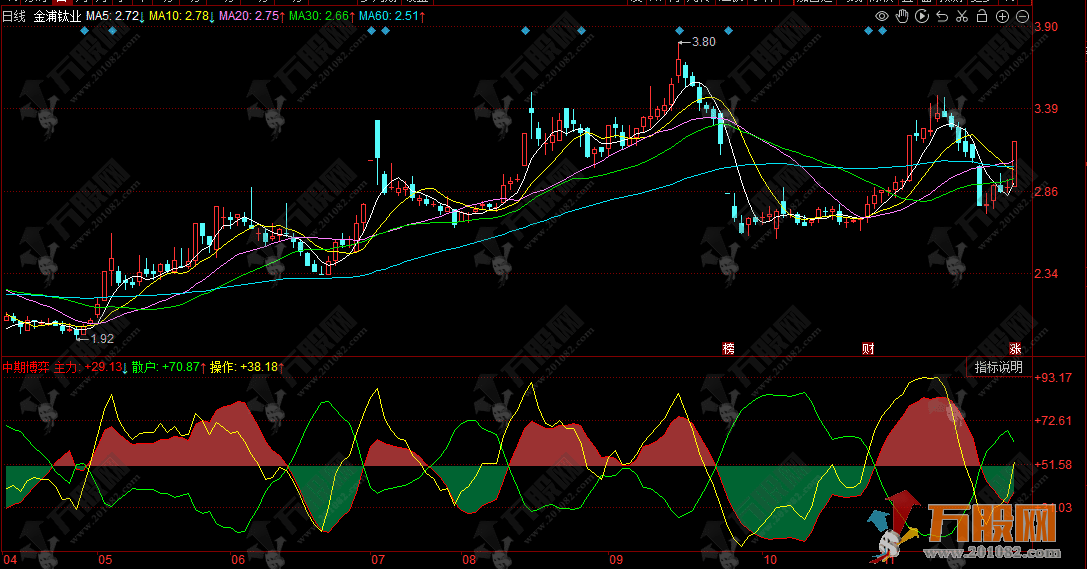Click the undo arrow icon
The width and height of the screenshot is (1087, 569).
(941, 17)
